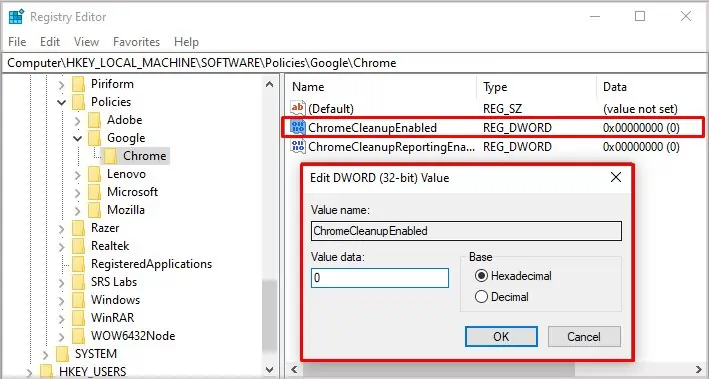Click the RegisteredApplications folder icon
Image resolution: width=709 pixels, height=379 pixels.
(x=79, y=264)
